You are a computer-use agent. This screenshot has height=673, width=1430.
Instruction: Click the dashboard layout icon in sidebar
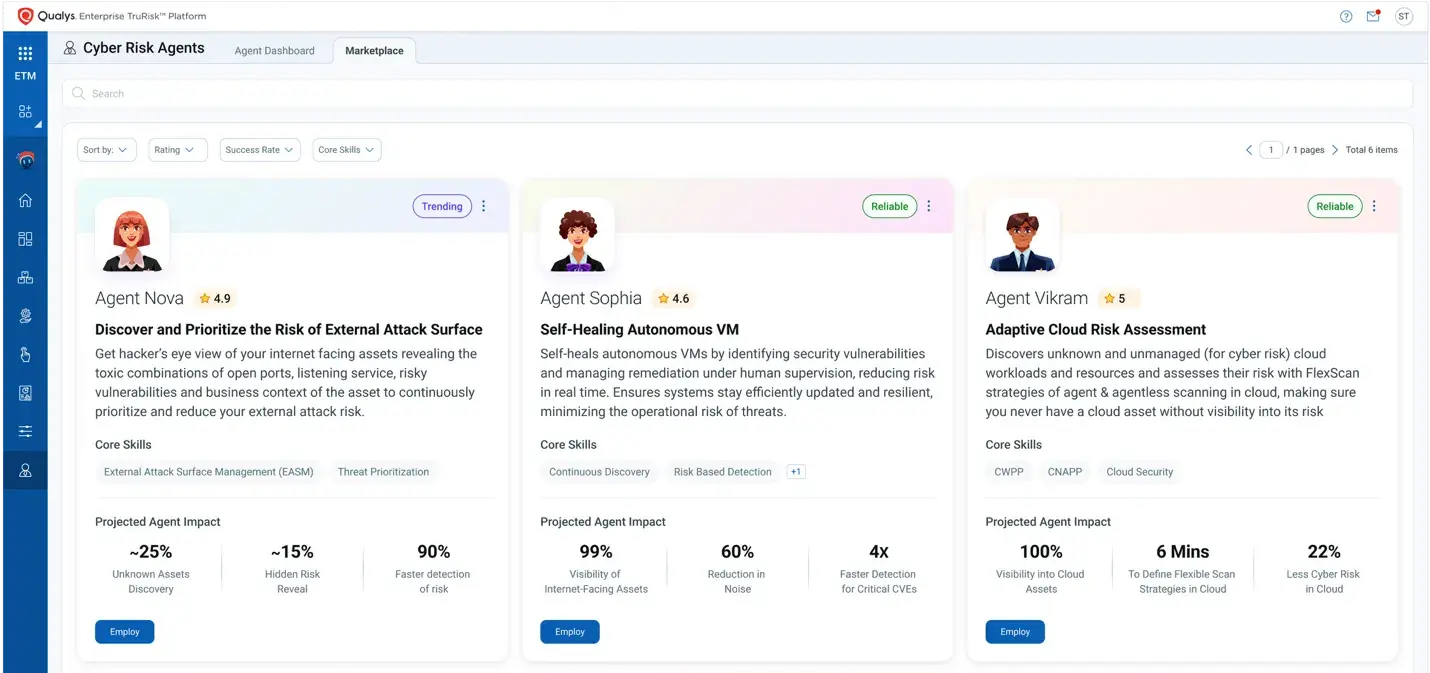click(25, 239)
